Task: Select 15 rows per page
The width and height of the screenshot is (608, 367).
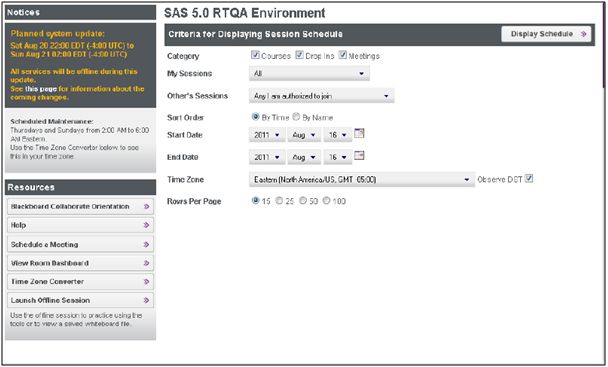Action: point(256,201)
